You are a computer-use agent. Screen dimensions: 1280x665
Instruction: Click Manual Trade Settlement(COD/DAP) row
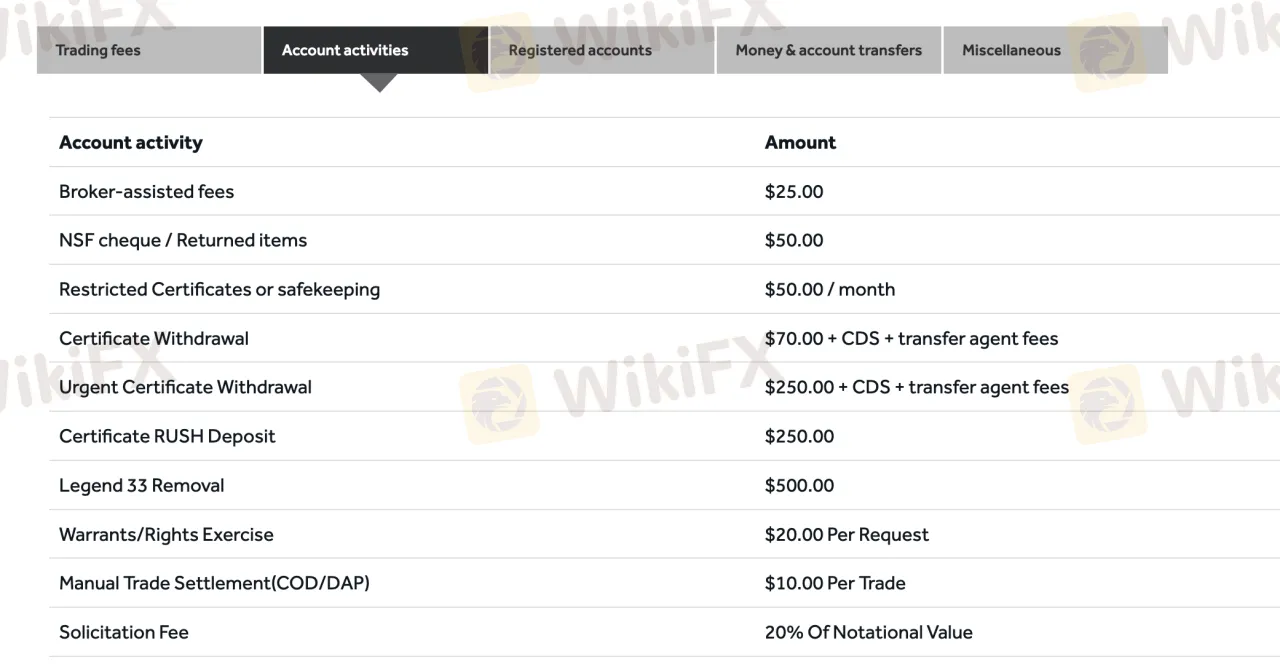pos(664,583)
